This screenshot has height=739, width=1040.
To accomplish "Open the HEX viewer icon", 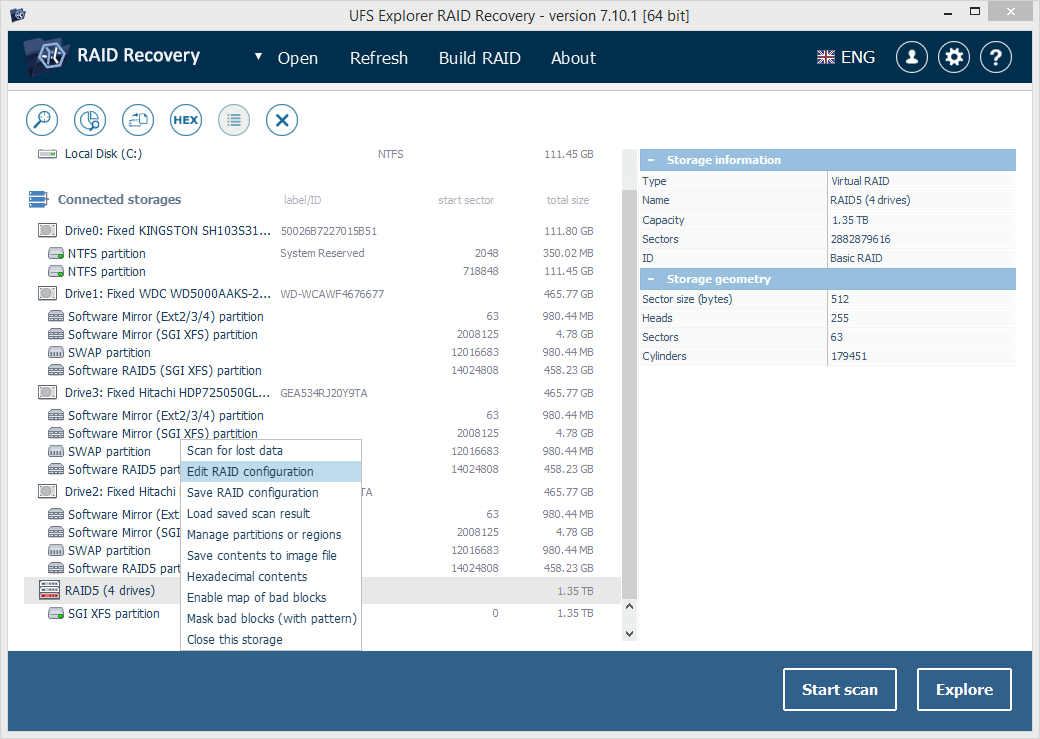I will [186, 120].
